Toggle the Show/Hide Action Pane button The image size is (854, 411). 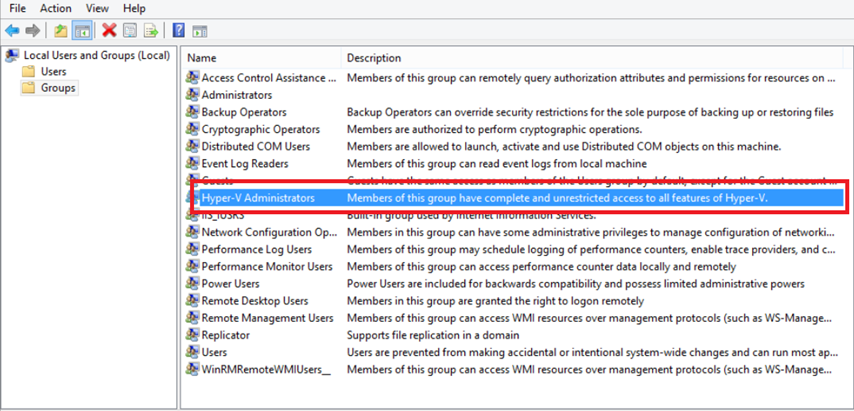pyautogui.click(x=200, y=31)
